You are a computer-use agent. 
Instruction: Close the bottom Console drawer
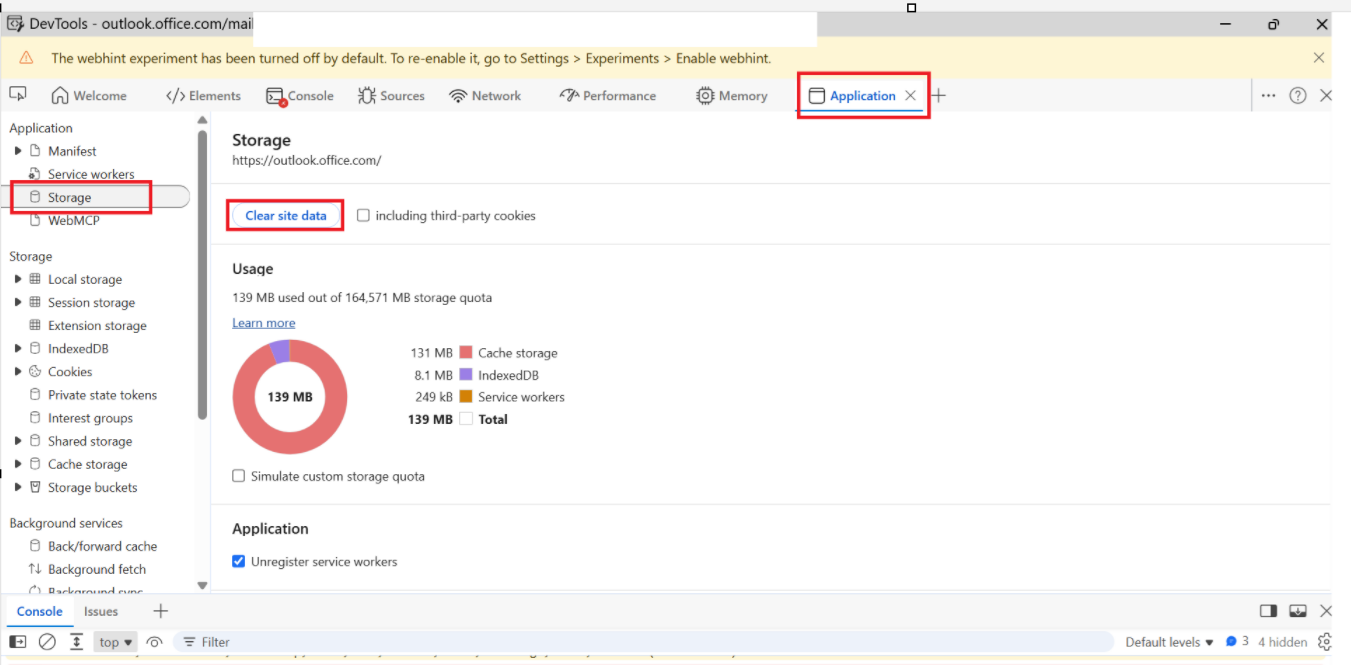1326,611
